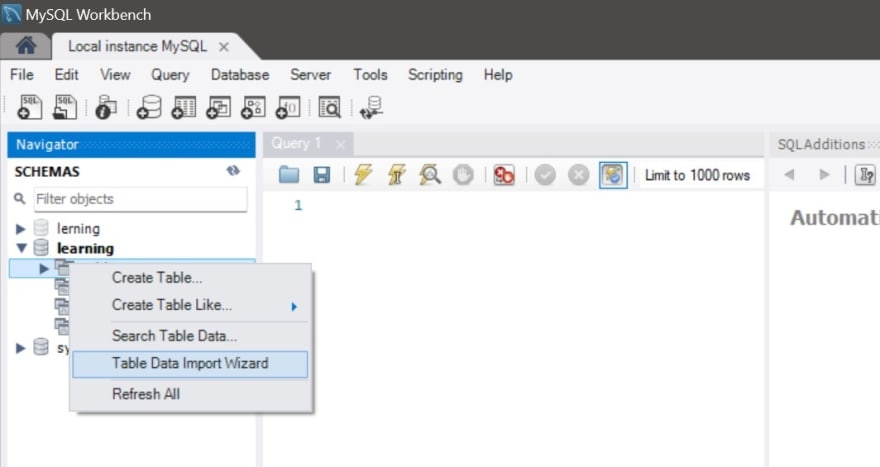Click the SQLAdditions panel header

[x=823, y=144]
